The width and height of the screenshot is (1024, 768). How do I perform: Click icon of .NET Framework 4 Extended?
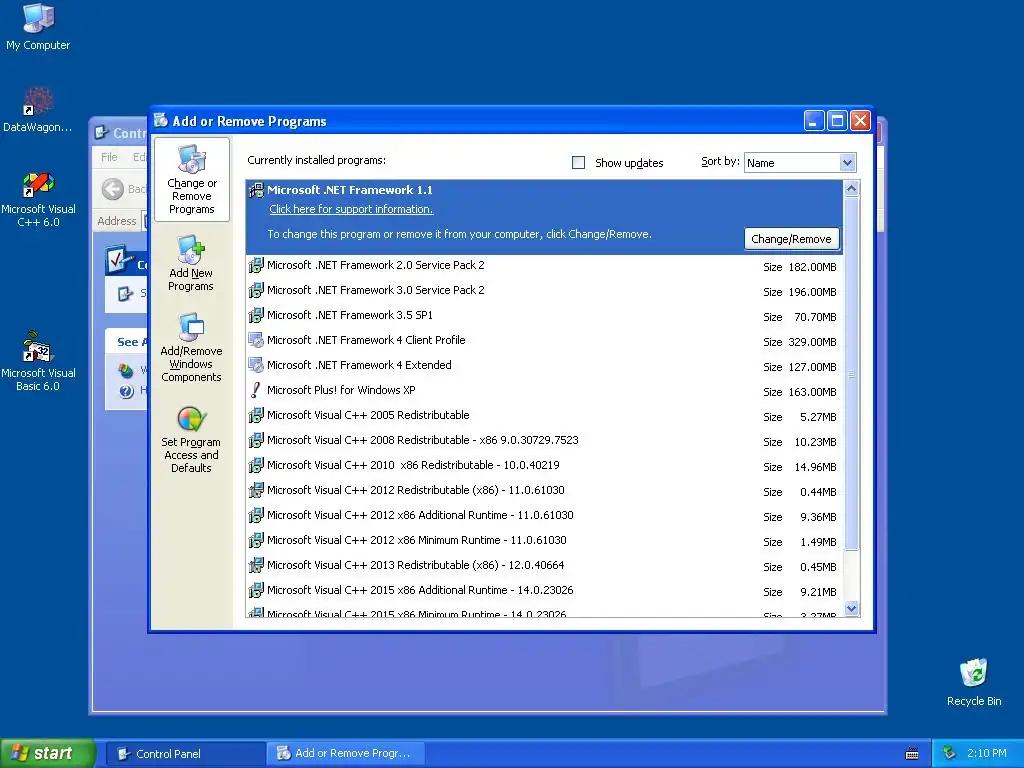(256, 365)
